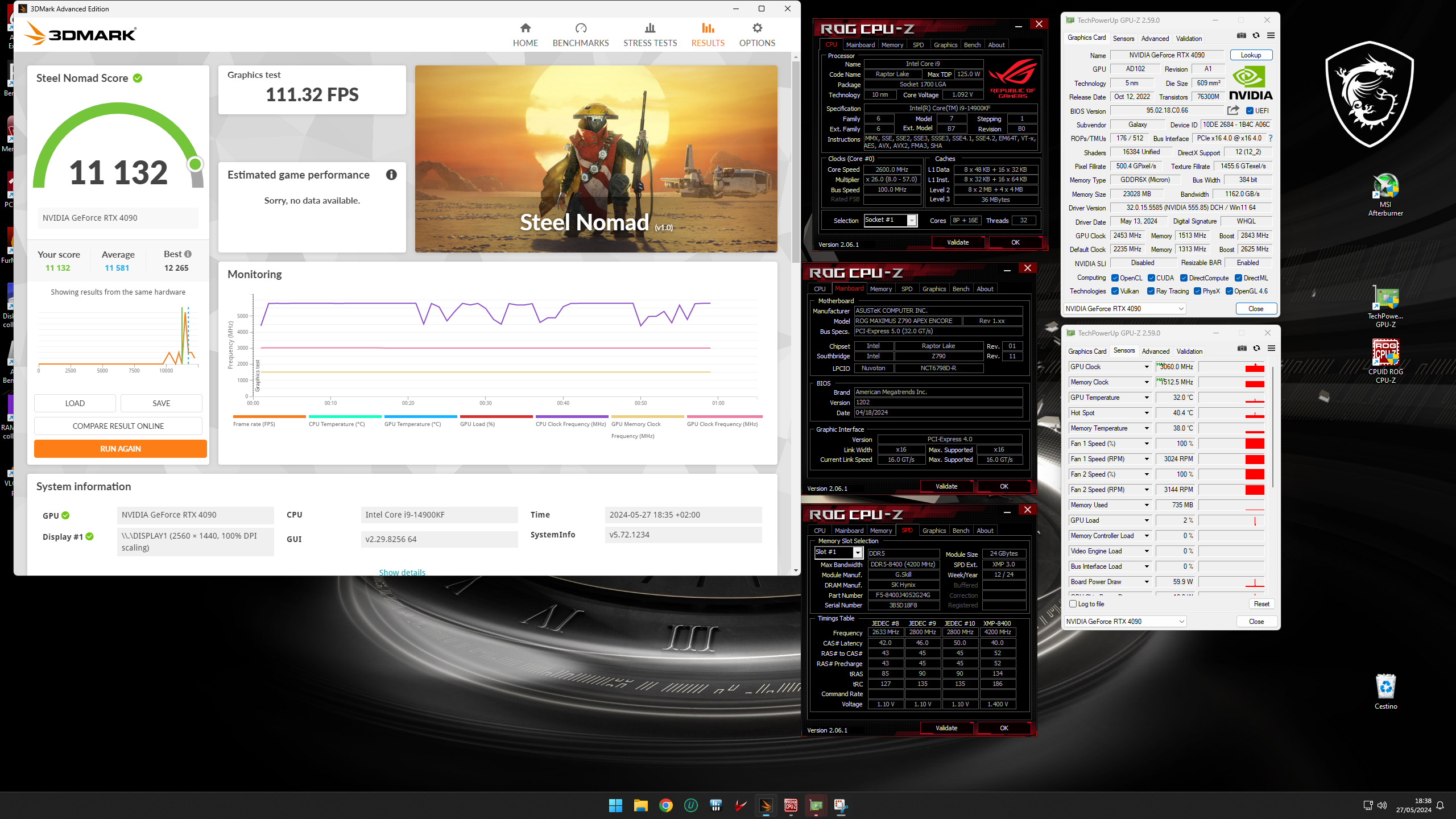Open hamburger menu in GPU-Z Graphics Card window
Viewport: 1456px width, 819px height.
click(x=1271, y=36)
